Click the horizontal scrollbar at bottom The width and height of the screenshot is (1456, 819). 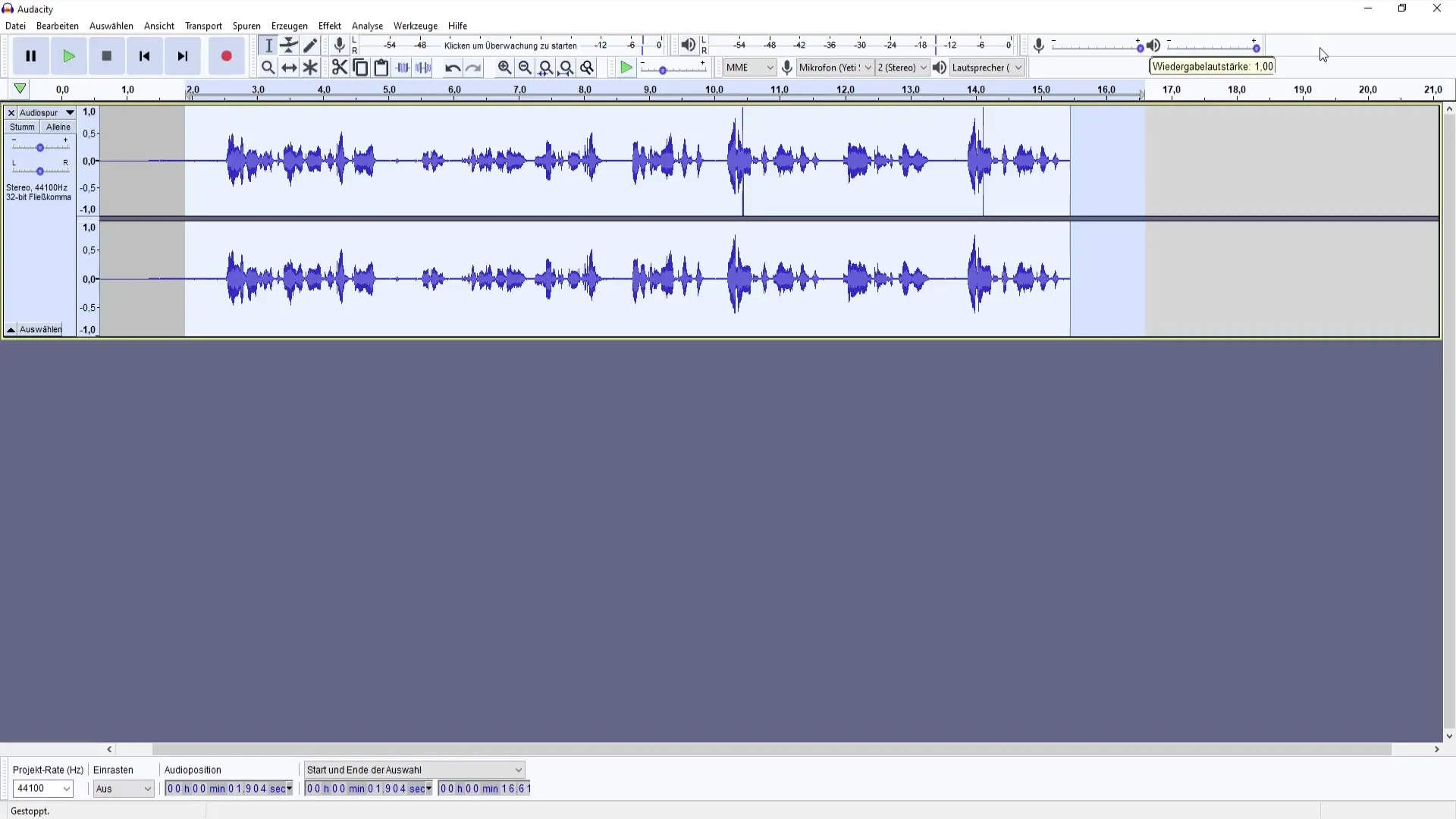click(772, 749)
